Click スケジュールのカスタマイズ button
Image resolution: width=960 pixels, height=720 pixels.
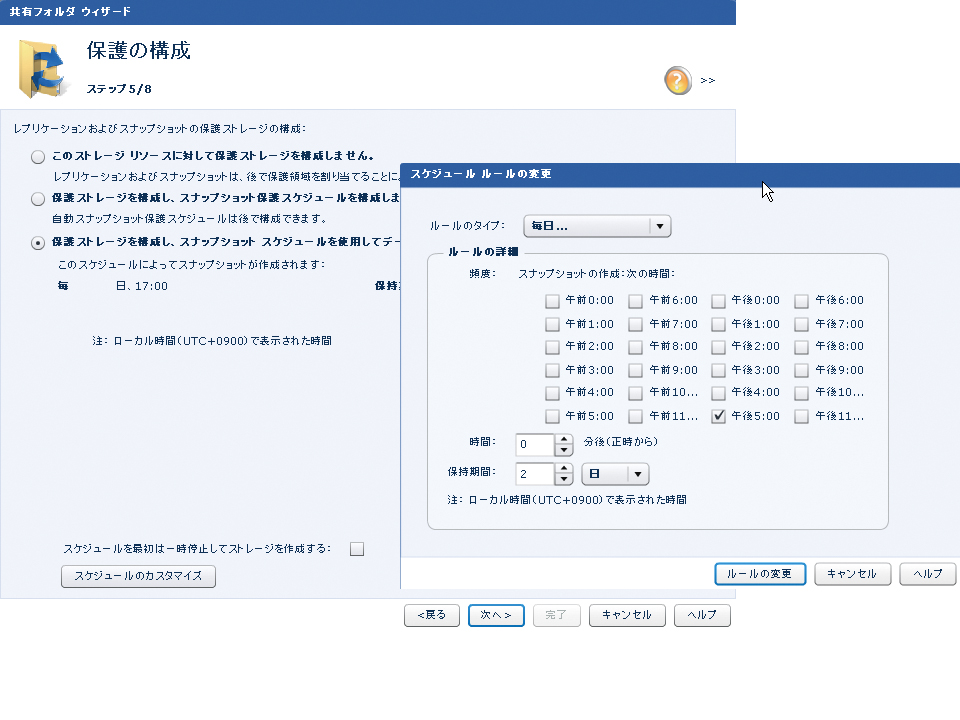138,576
